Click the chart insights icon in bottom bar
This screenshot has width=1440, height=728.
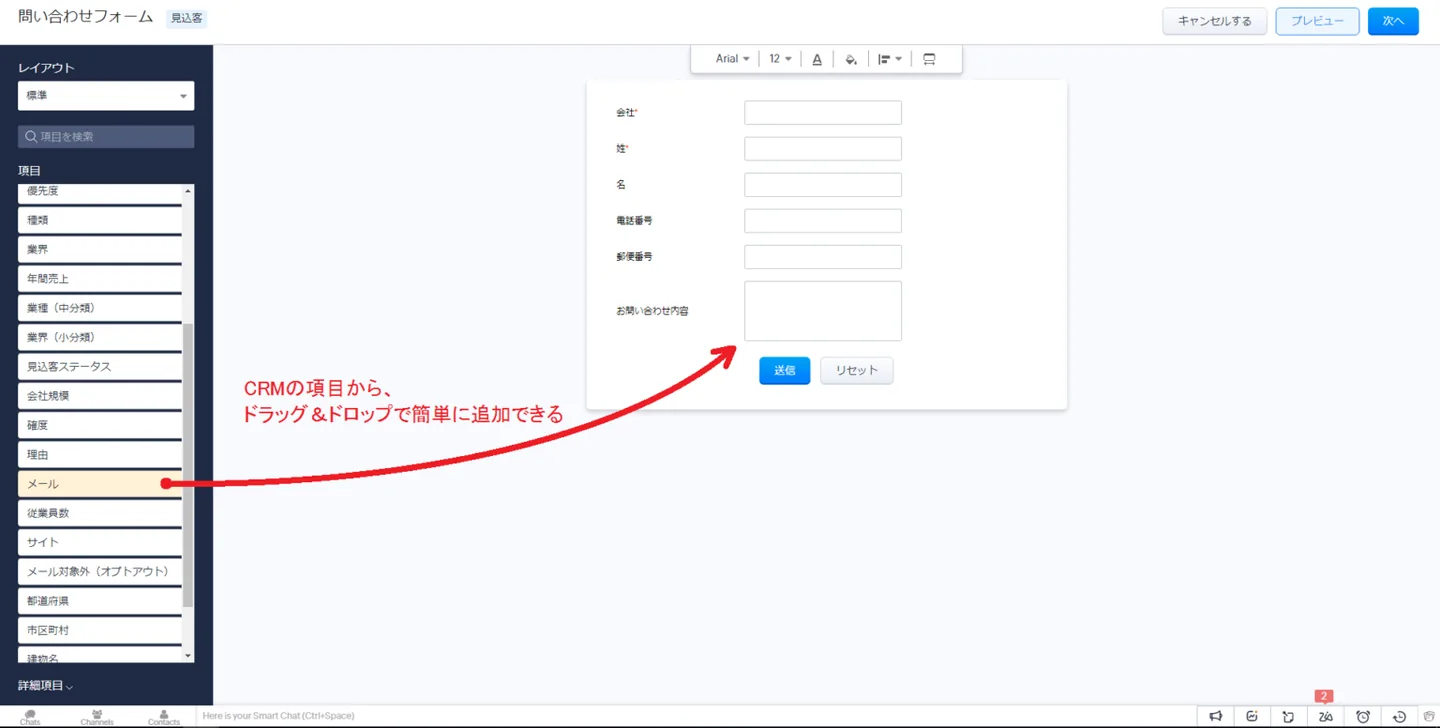[1252, 716]
